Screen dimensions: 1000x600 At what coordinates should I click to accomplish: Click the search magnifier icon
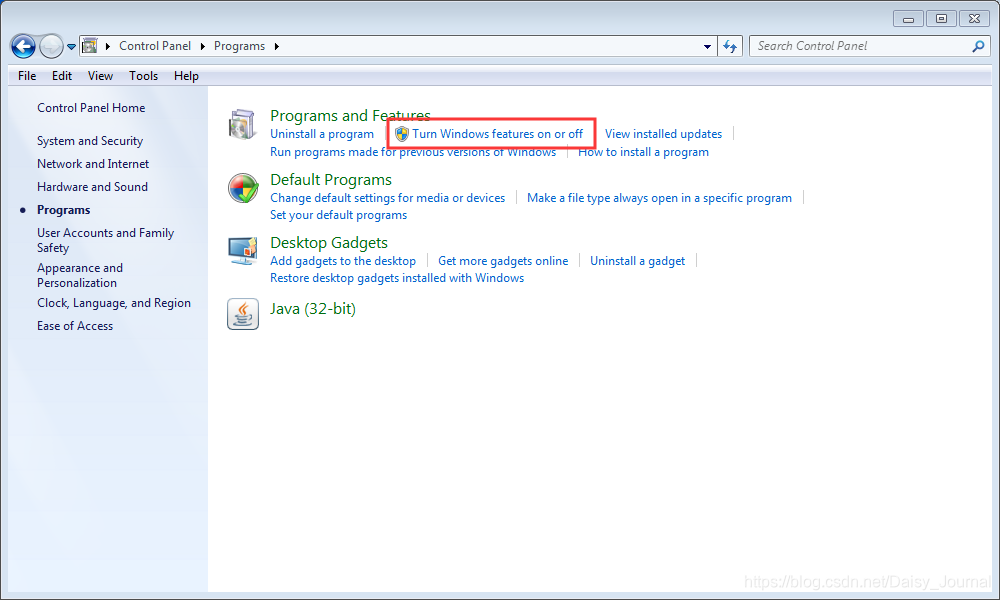click(x=978, y=46)
